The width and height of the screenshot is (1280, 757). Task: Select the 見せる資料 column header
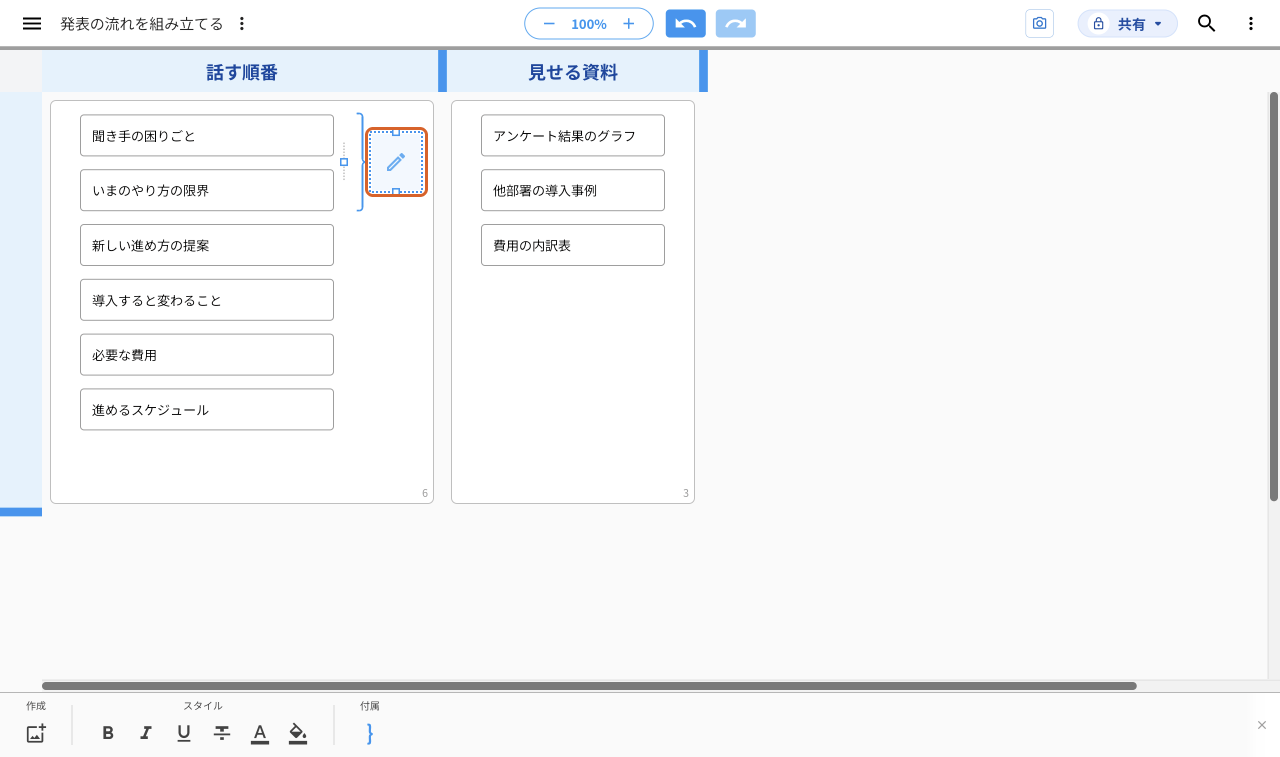573,72
